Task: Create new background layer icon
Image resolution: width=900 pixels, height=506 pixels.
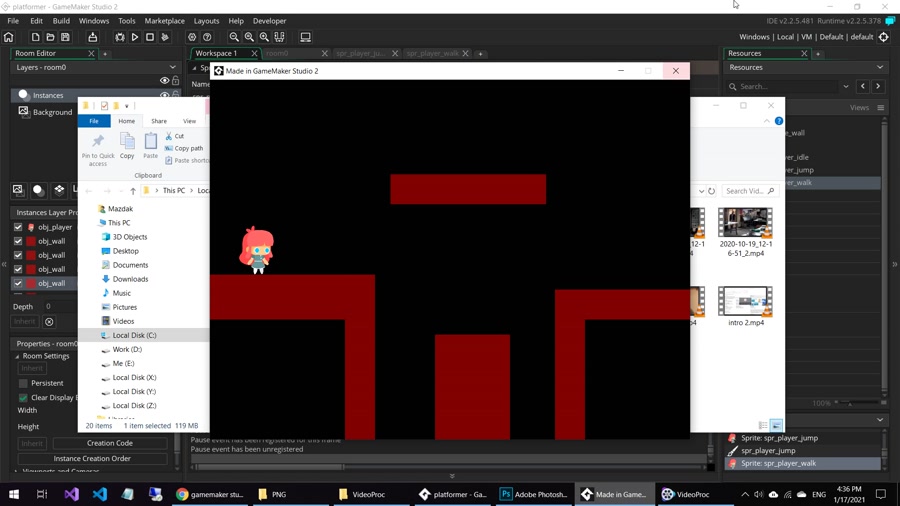Action: 18,190
